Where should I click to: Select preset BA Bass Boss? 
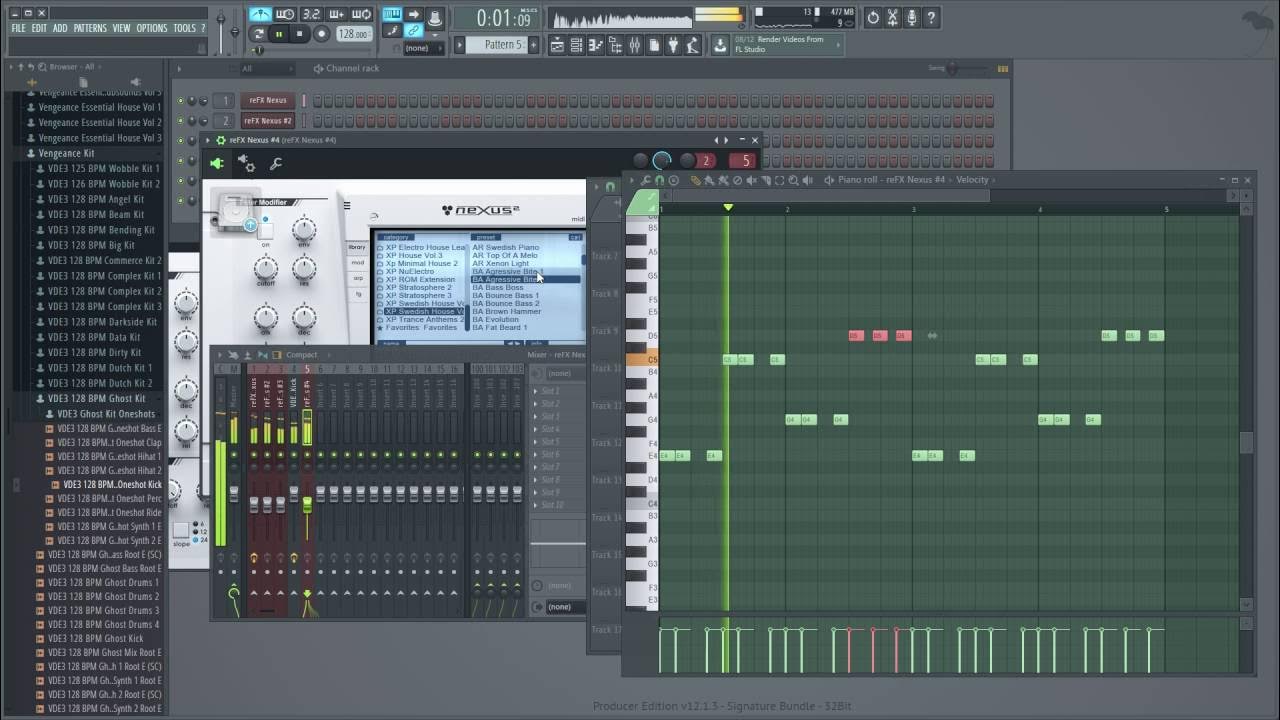click(498, 288)
